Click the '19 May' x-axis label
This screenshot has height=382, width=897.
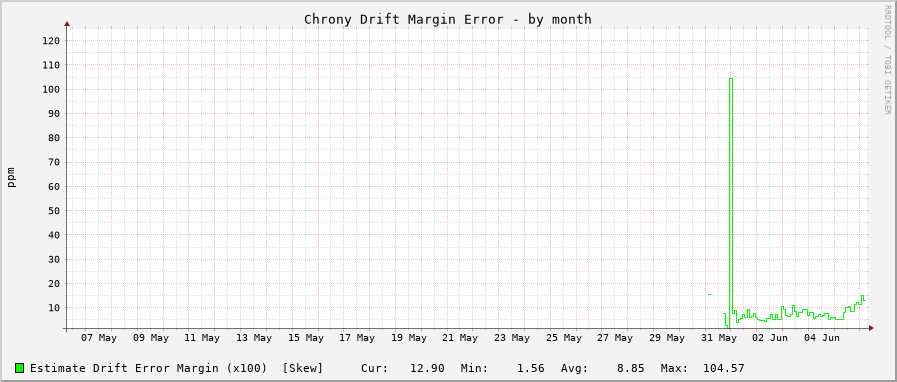tap(410, 339)
